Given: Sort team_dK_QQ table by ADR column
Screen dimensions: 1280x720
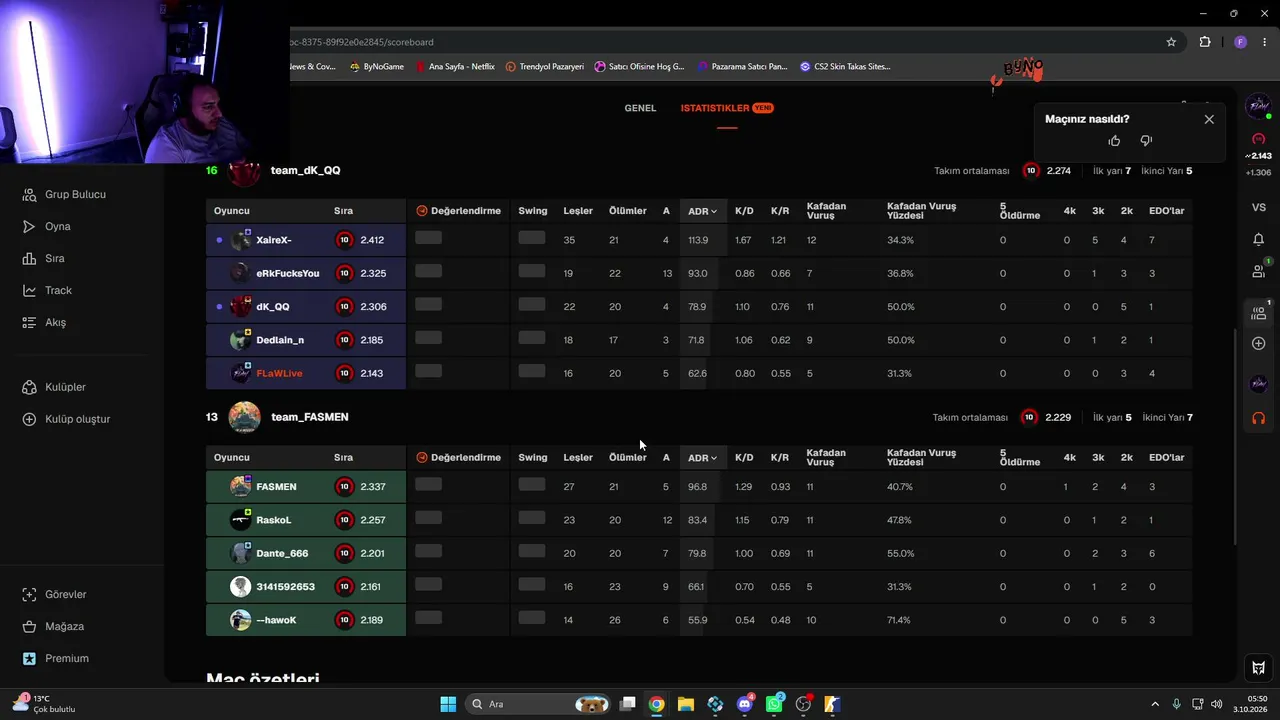Looking at the screenshot, I should click(x=702, y=211).
